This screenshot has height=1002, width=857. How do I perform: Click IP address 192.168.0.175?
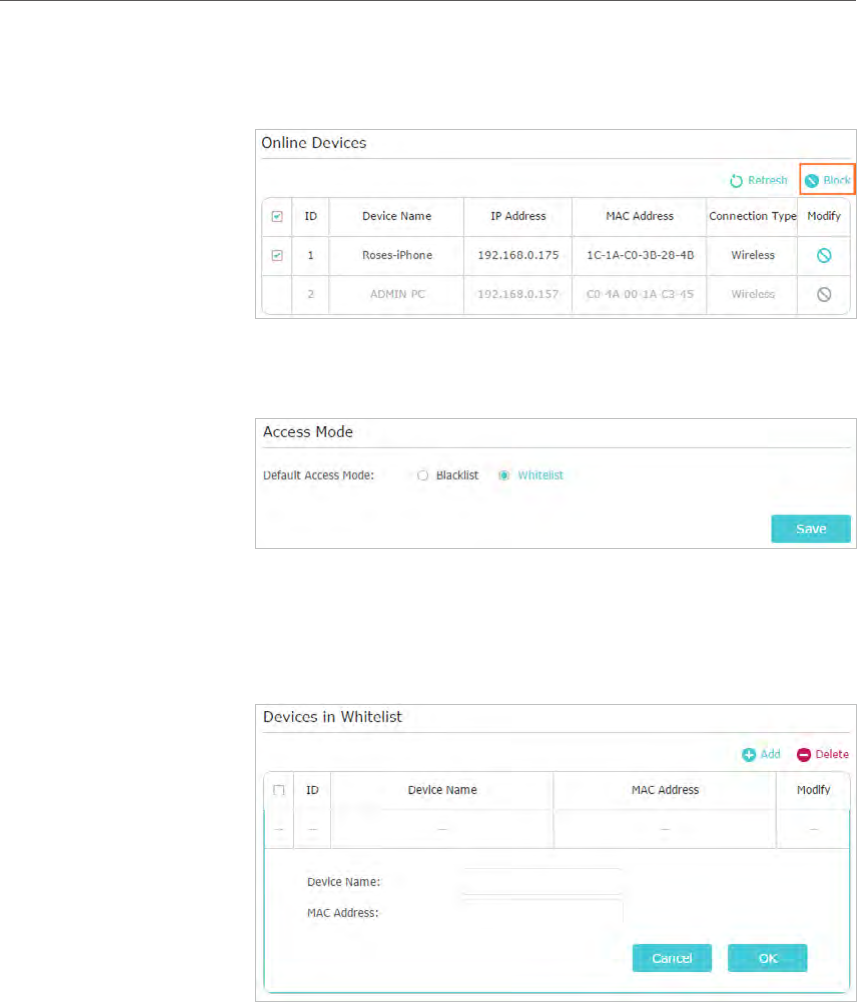click(518, 255)
